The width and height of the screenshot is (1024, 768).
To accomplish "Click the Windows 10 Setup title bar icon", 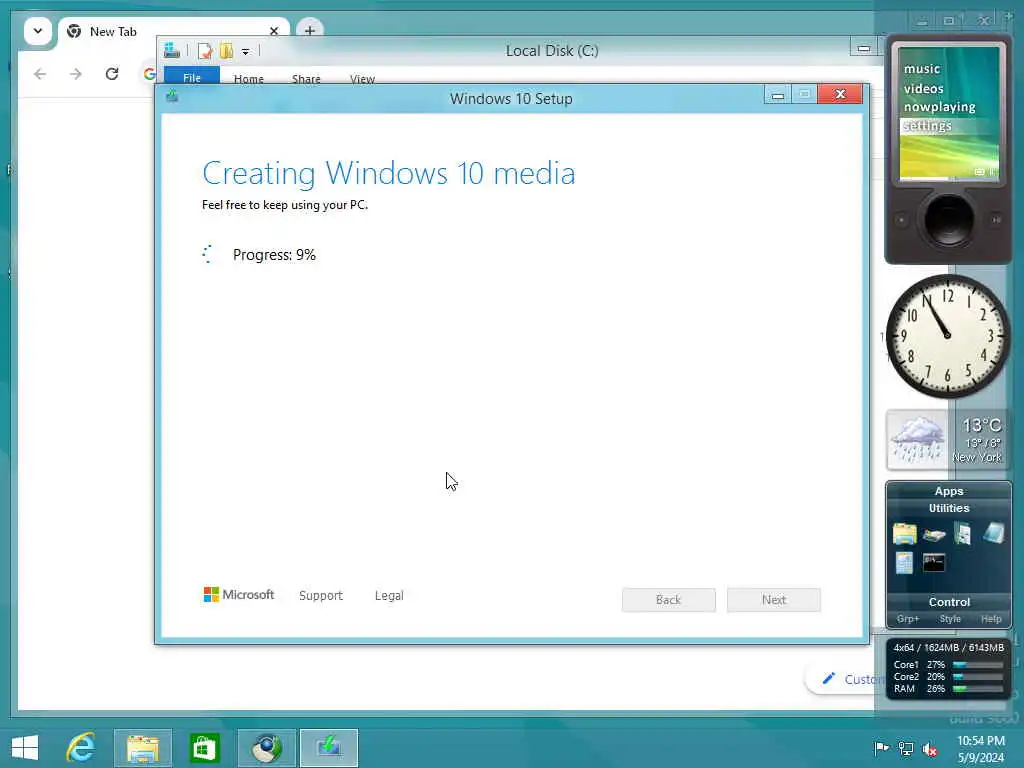I will click(x=172, y=97).
